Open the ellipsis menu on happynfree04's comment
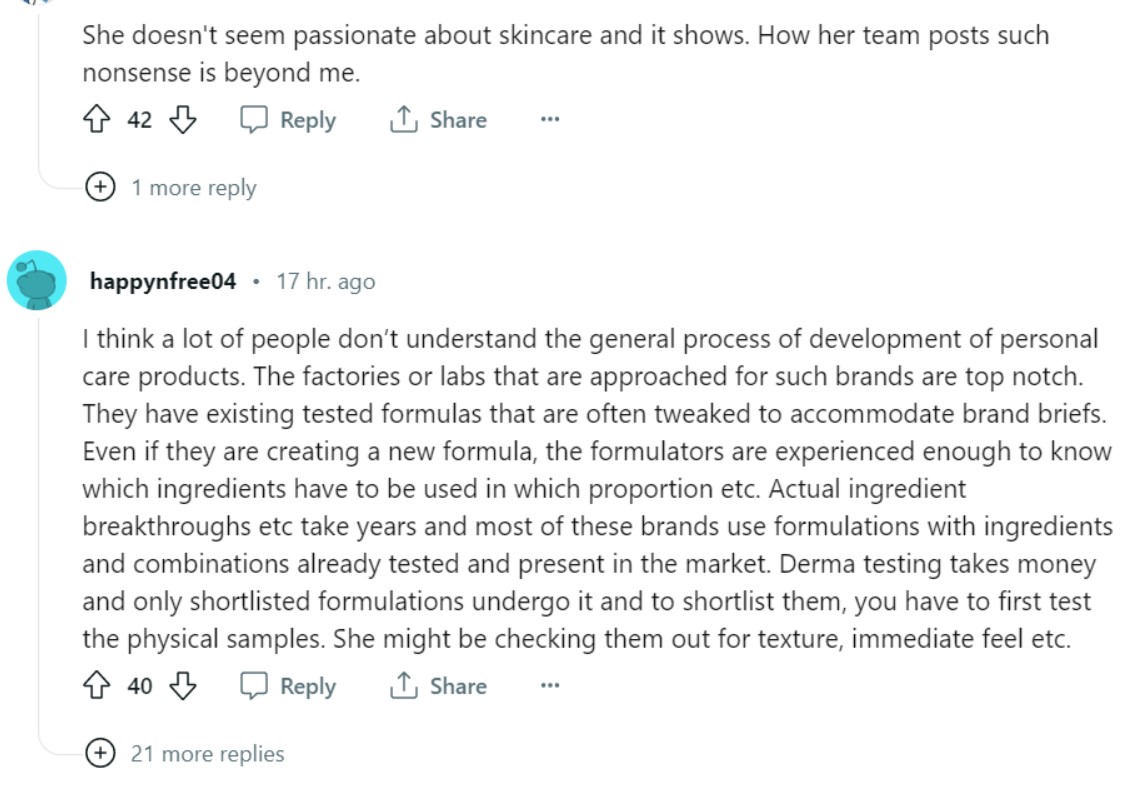This screenshot has height=811, width=1147. click(x=550, y=685)
